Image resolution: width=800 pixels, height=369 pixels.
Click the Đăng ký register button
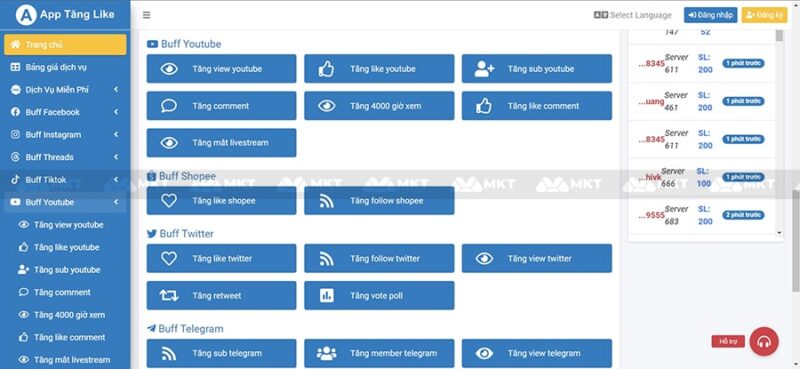[x=764, y=15]
